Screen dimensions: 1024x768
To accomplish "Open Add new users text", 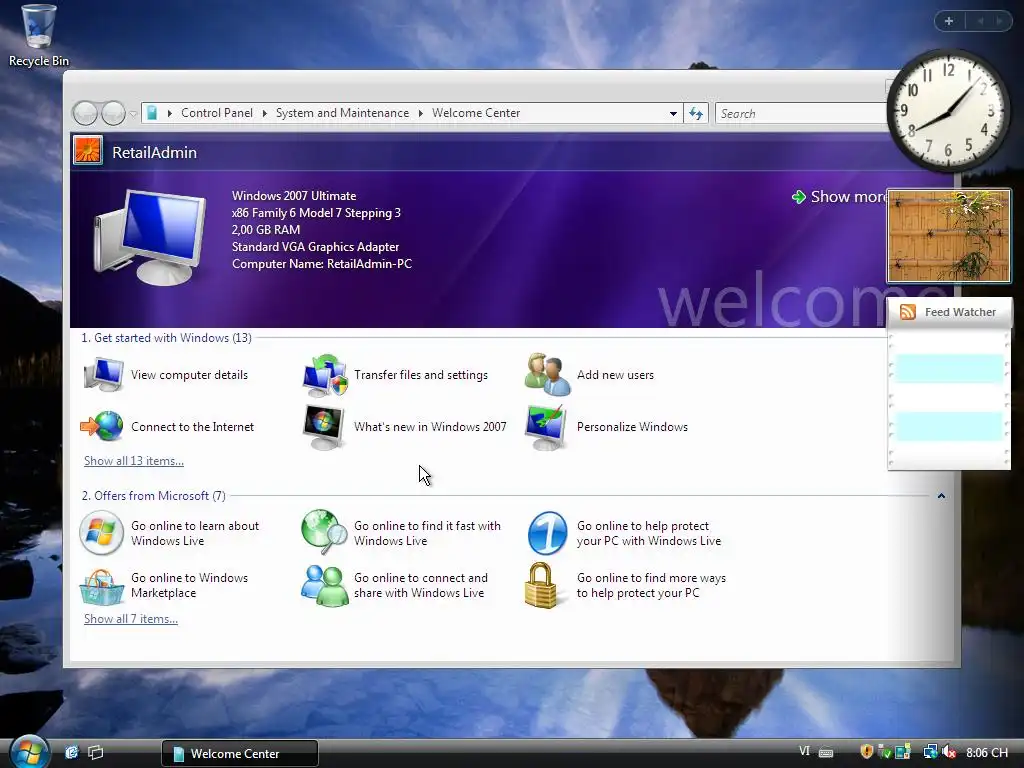I will coord(615,375).
